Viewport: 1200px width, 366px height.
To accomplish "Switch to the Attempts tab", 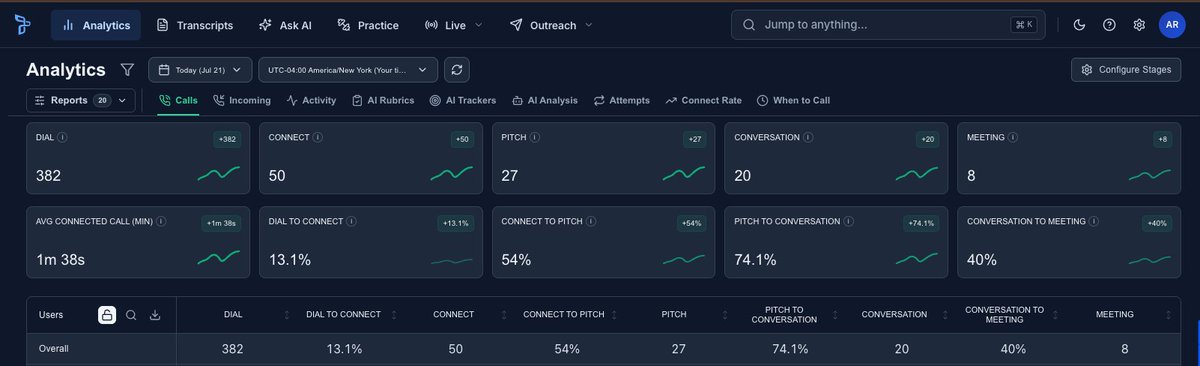I will tap(621, 100).
